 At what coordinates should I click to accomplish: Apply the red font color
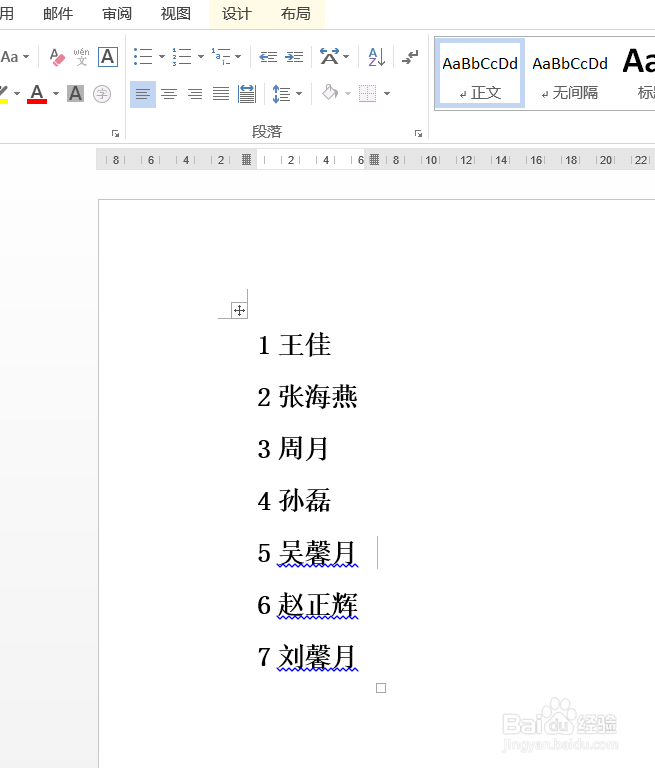tap(37, 94)
